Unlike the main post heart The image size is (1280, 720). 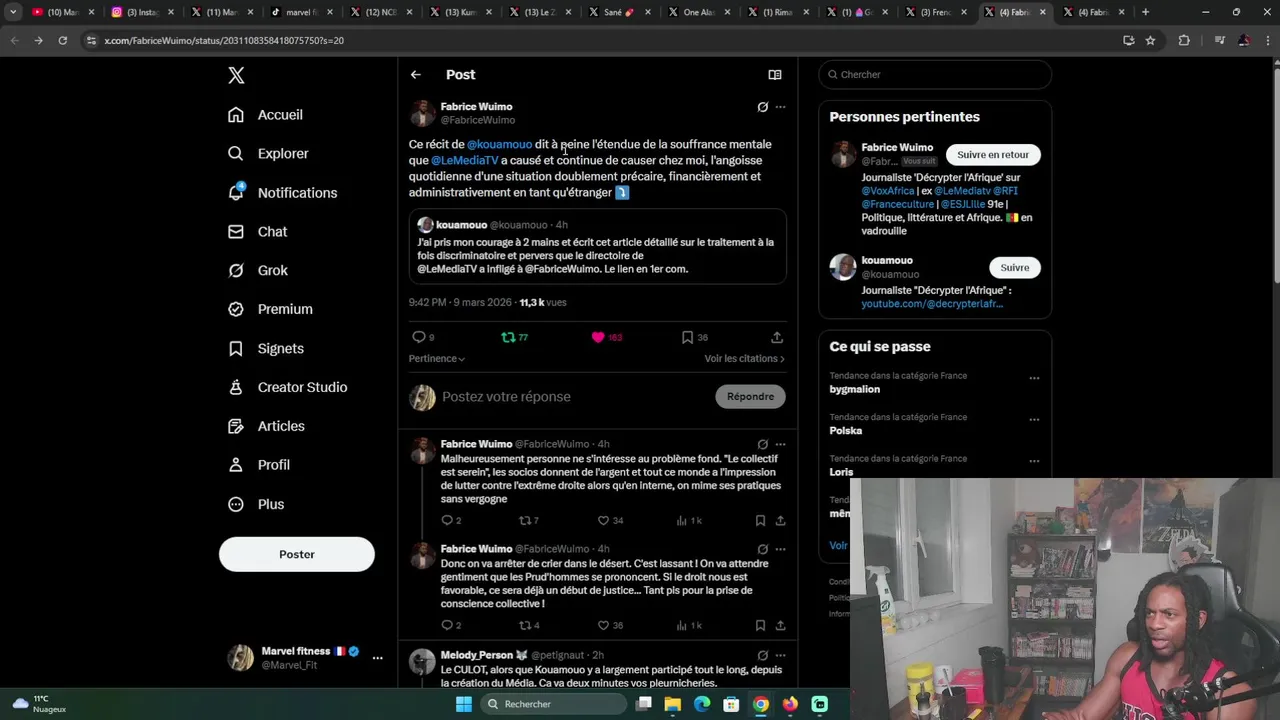[x=598, y=338]
